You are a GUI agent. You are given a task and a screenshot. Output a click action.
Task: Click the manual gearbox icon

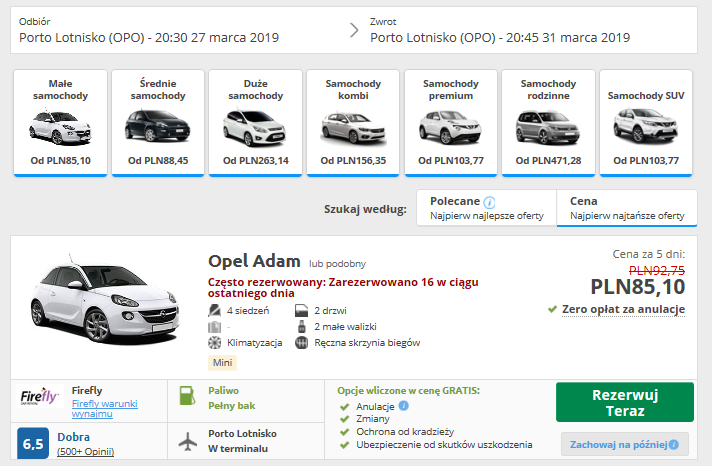click(302, 342)
